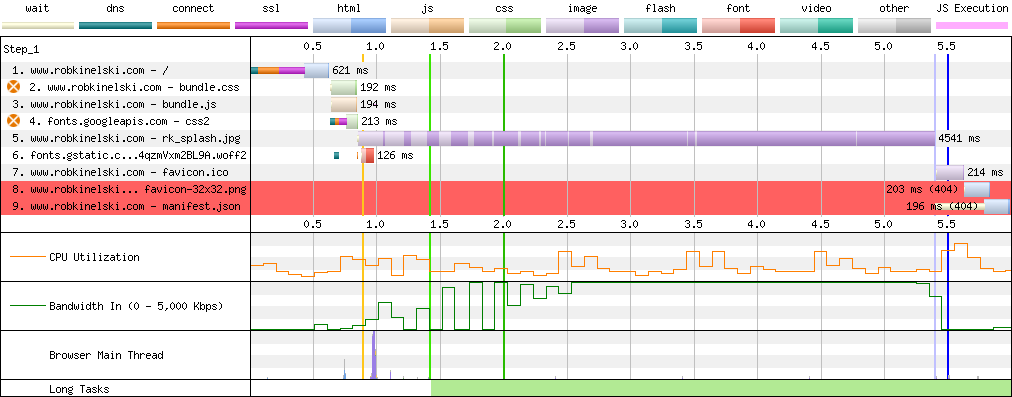The height and width of the screenshot is (397, 1012).
Task: Click the image legend label
Action: [x=583, y=8]
